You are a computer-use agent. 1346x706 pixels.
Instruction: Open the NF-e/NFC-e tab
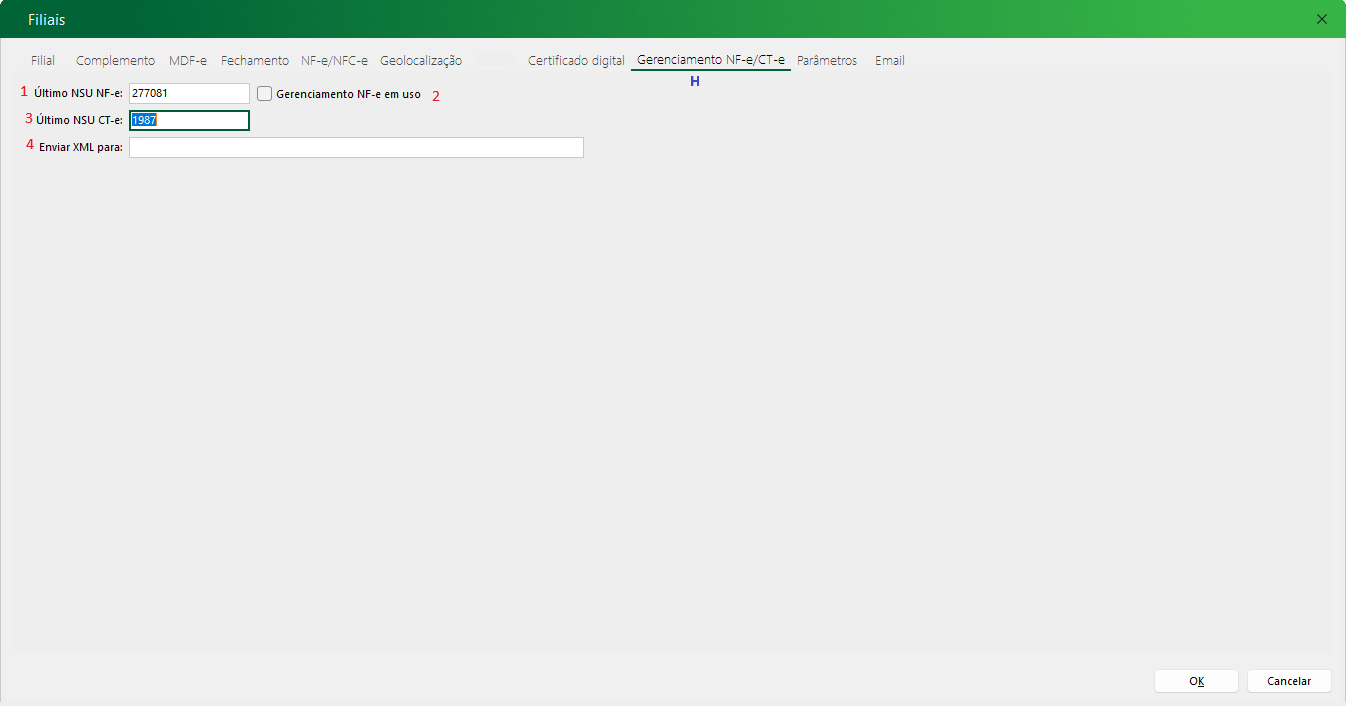[x=334, y=61]
